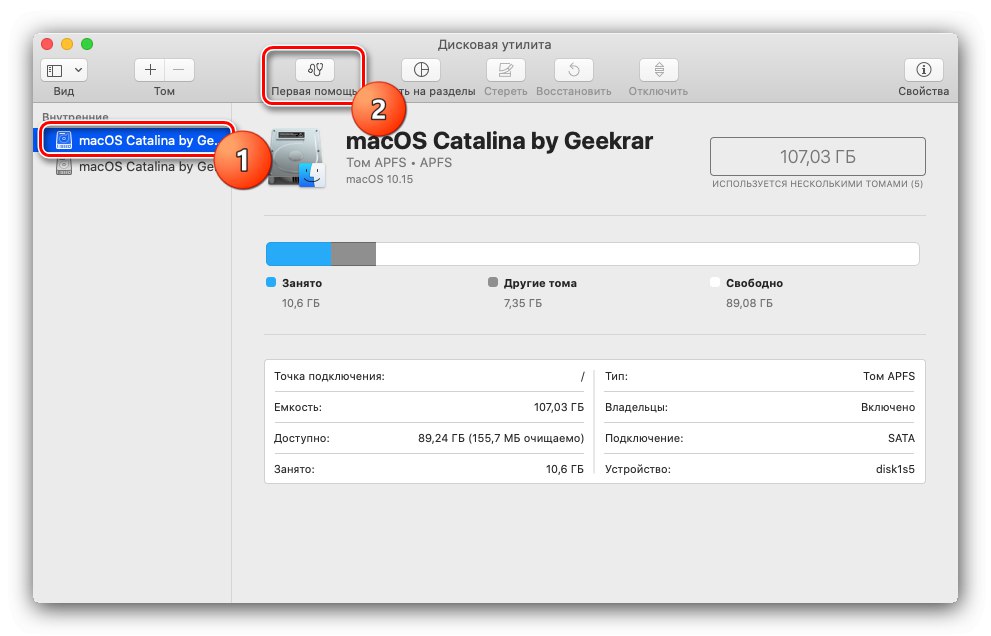Click the sidebar view icon under Вид
Screen dimensions: 991x636
point(55,70)
